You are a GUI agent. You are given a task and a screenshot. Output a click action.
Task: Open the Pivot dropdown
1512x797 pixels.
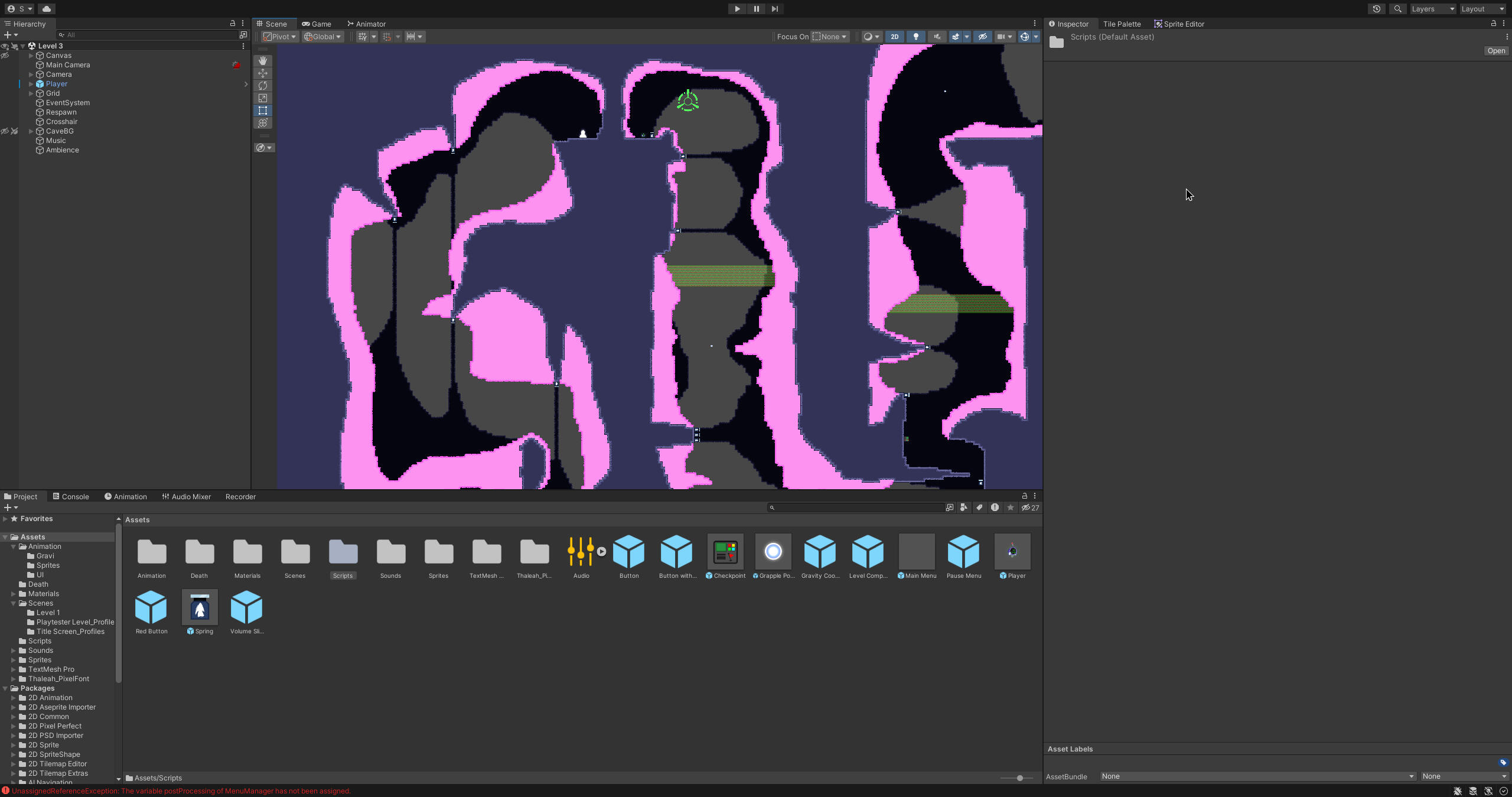(280, 37)
